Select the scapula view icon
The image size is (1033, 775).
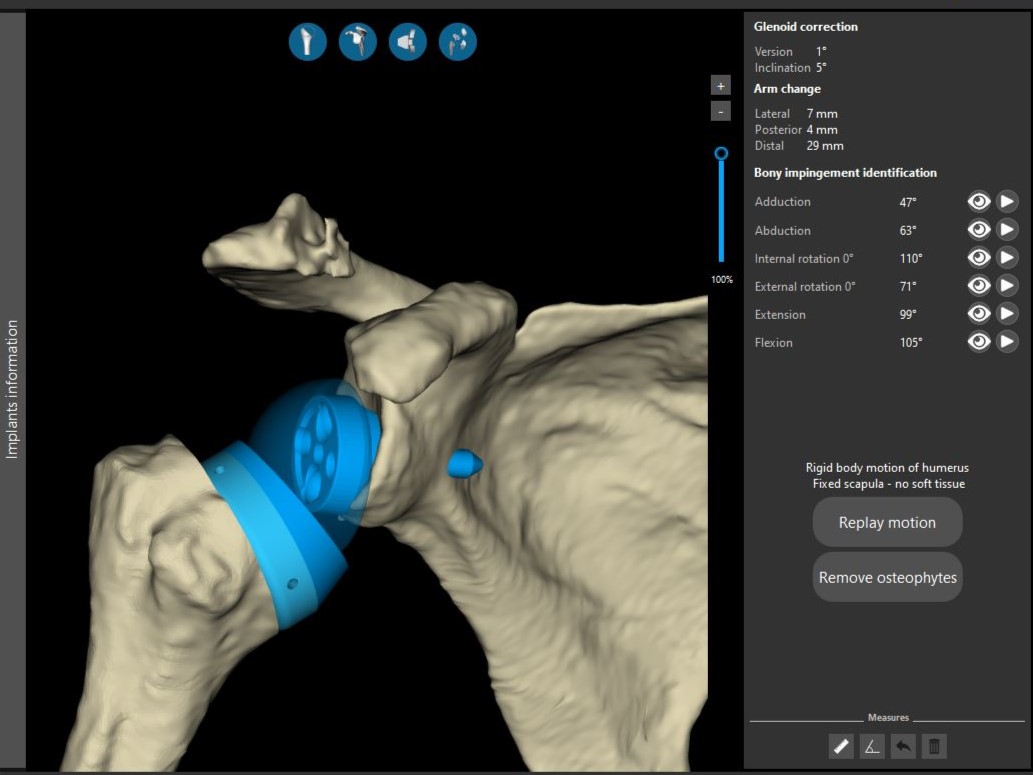coord(358,42)
